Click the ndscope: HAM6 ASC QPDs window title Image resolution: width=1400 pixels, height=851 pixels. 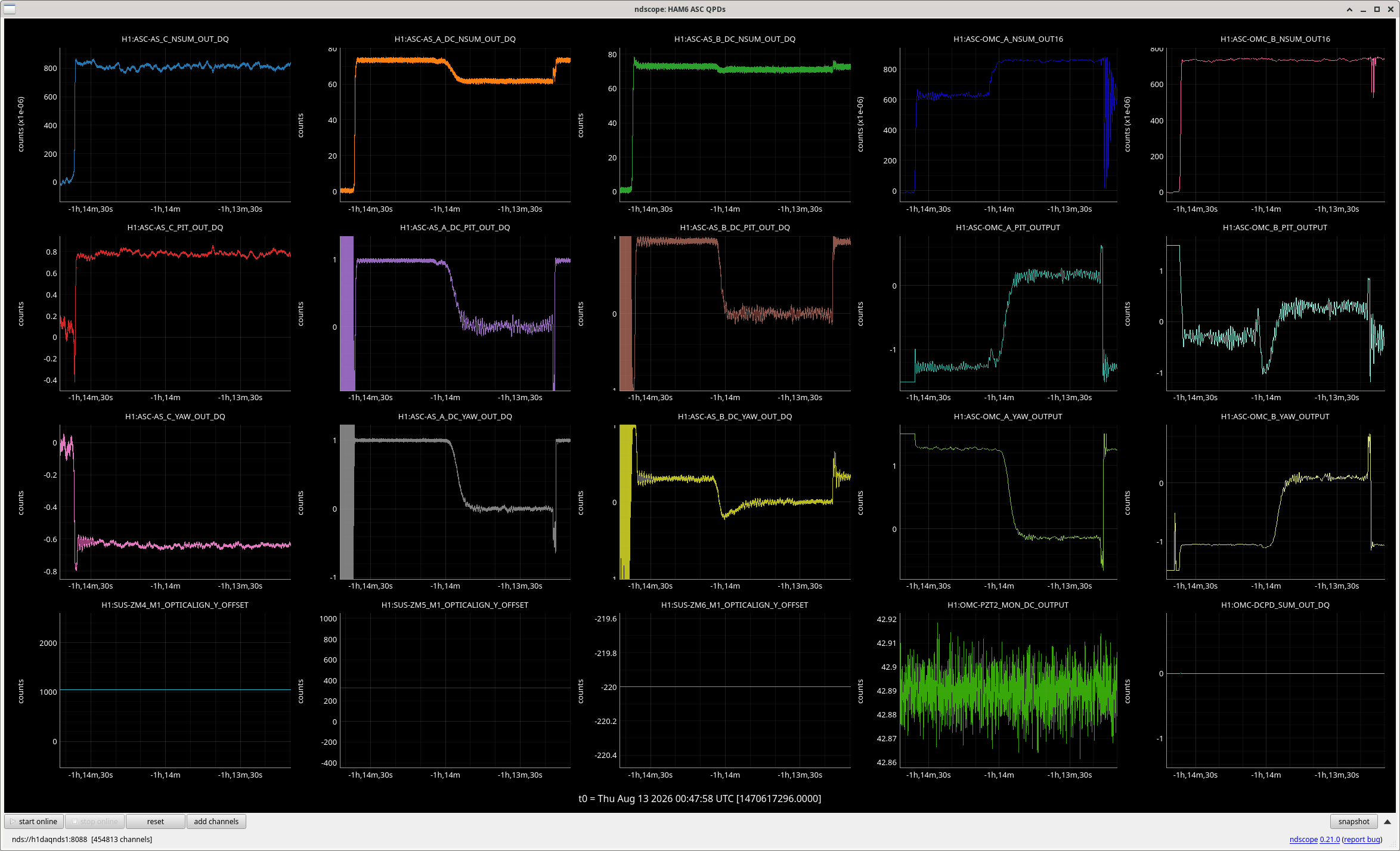[680, 9]
